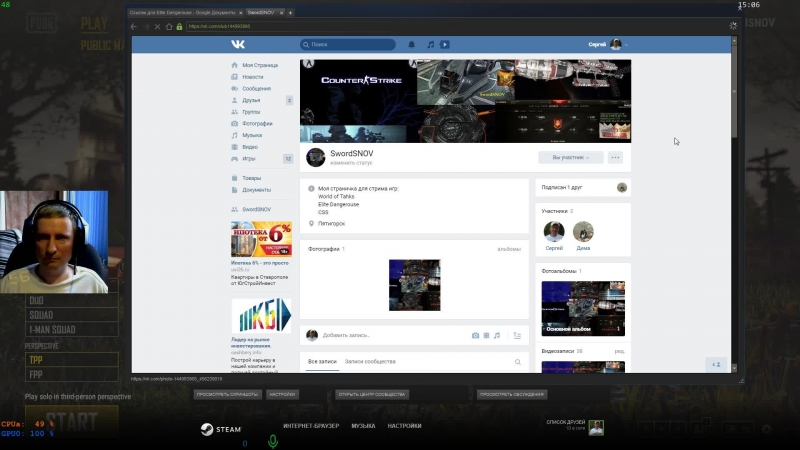Open "Музыка" in Steam overlay bar
Screen dimensions: 800x450
(x=363, y=426)
